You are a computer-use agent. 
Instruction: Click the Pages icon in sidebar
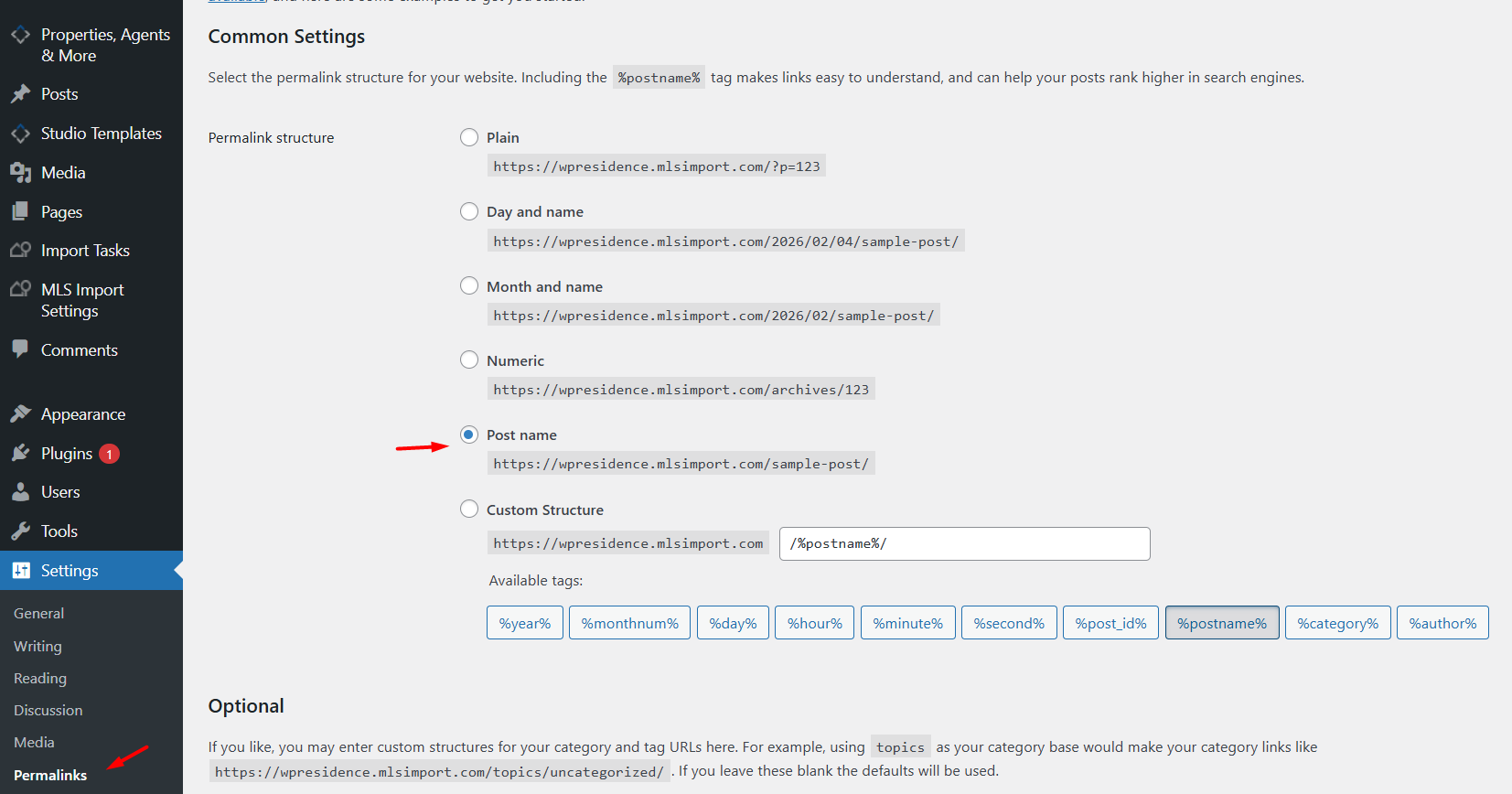[20, 212]
